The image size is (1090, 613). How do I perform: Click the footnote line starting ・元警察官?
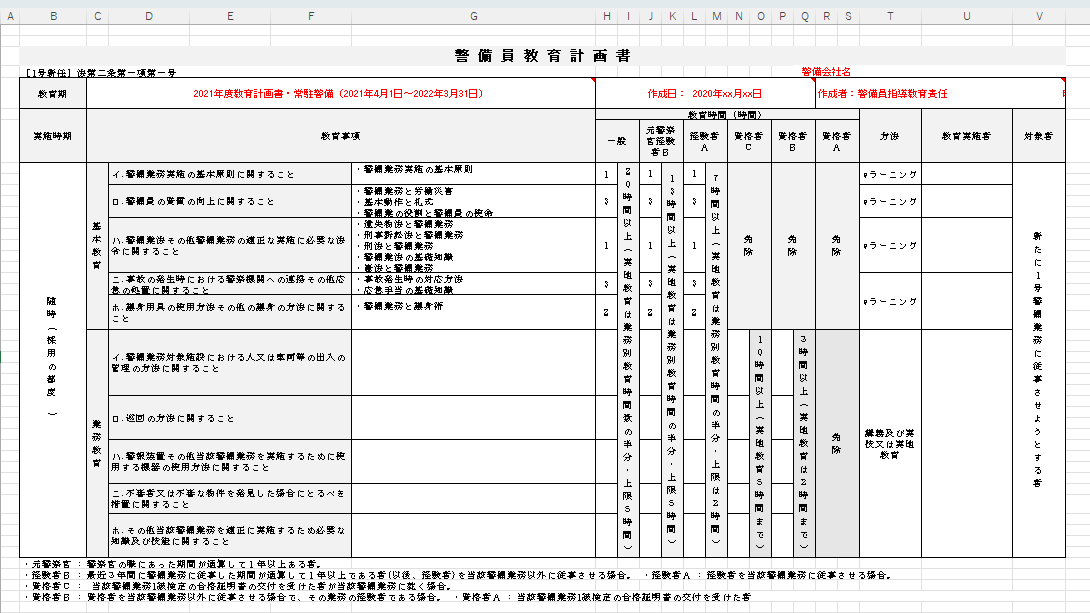[172, 564]
